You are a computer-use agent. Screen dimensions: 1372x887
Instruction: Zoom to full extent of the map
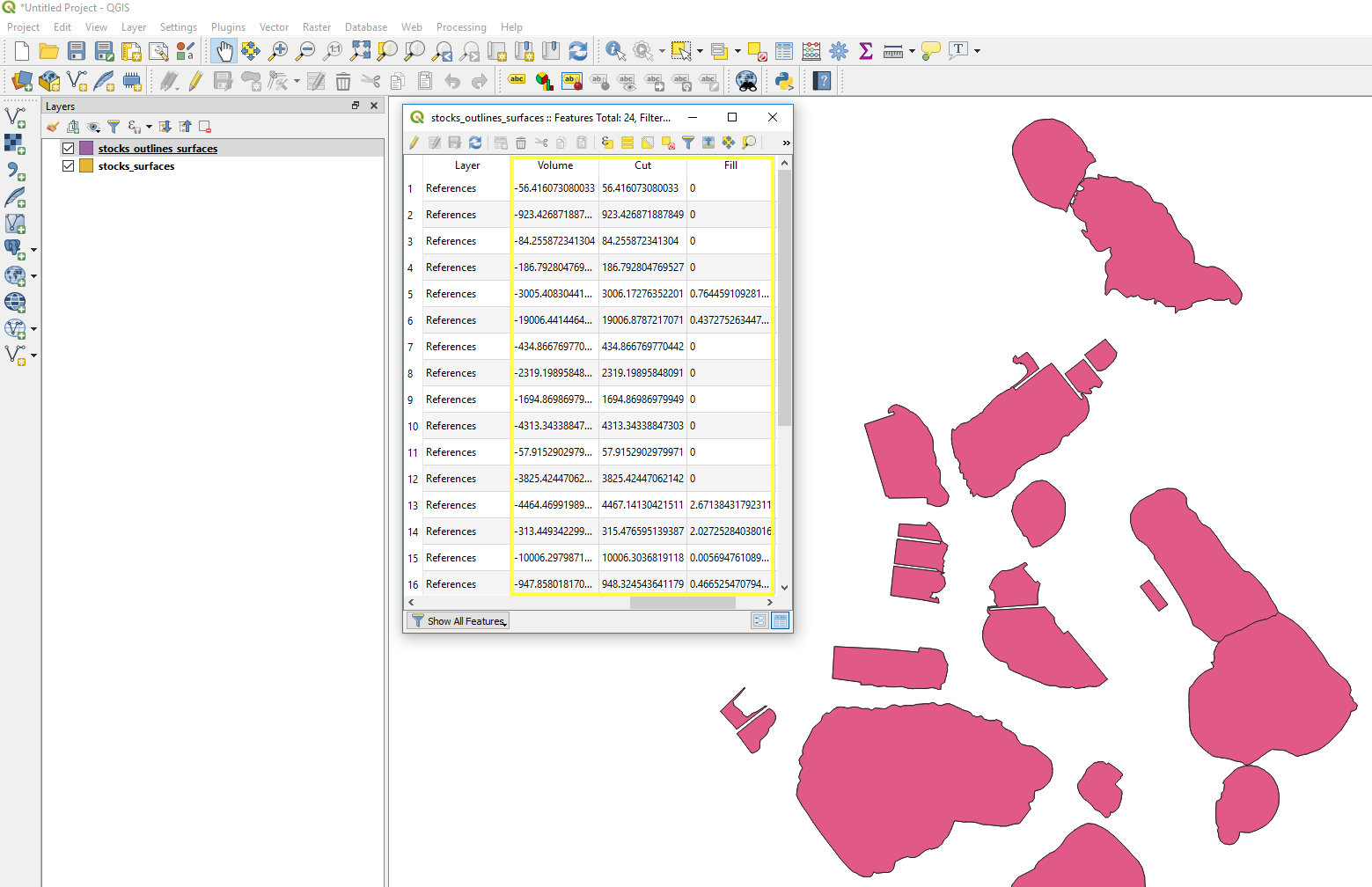click(360, 51)
